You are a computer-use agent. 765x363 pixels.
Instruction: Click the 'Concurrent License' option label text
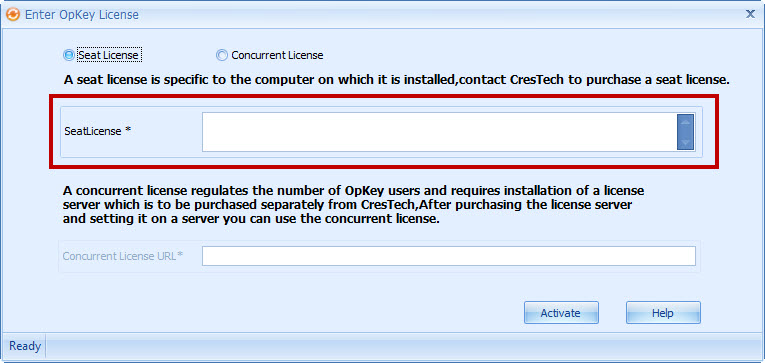277,55
